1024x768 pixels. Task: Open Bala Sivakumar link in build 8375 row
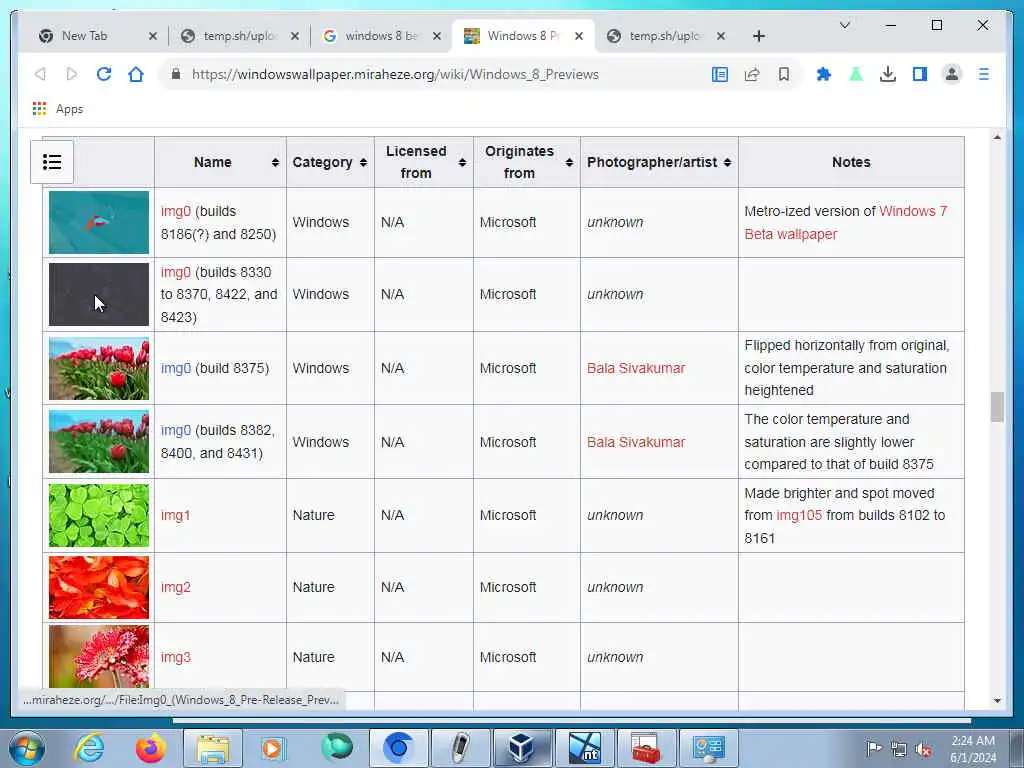coord(636,368)
